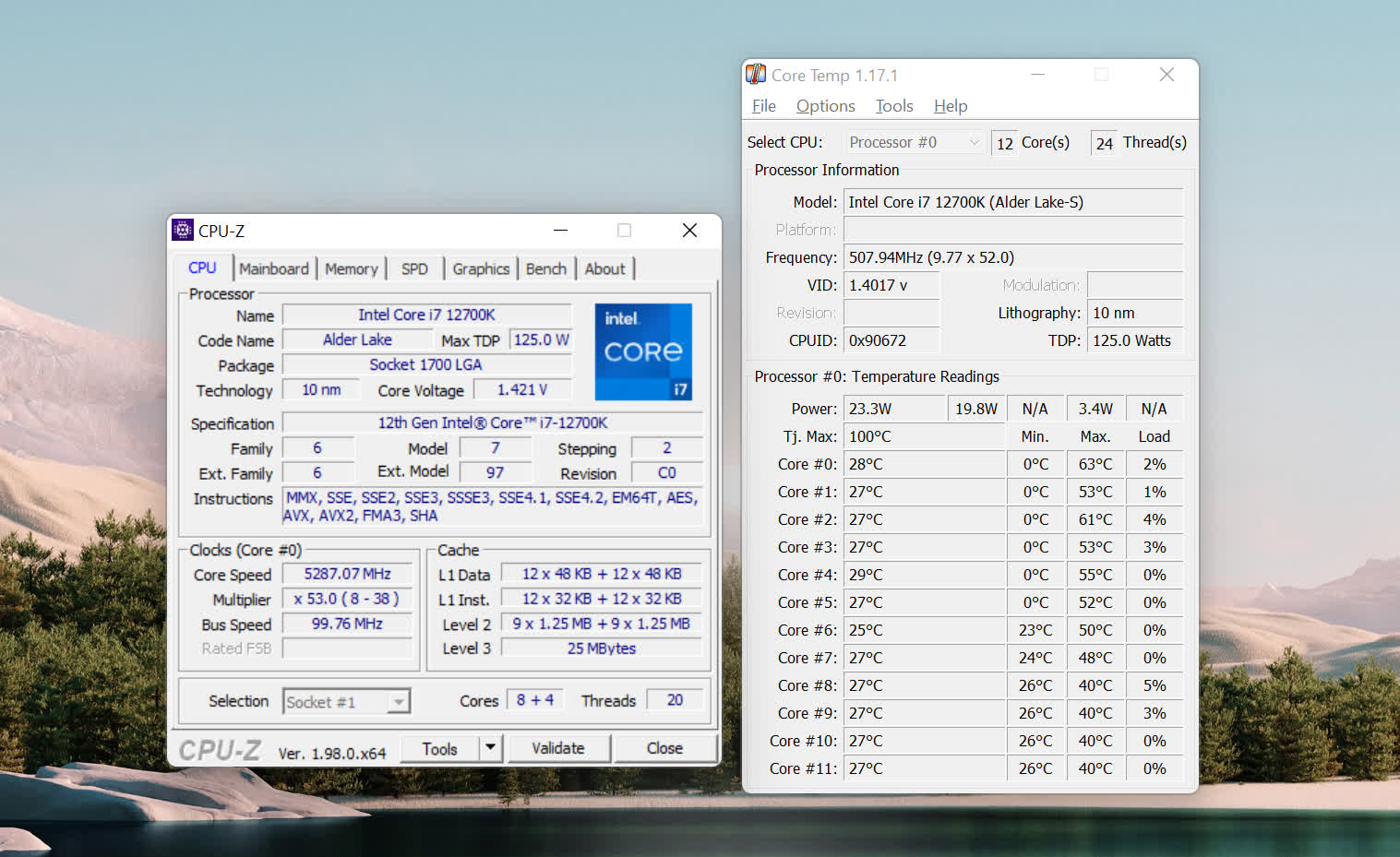
Task: Click the CPU-Z app icon in title bar
Action: pos(183,230)
